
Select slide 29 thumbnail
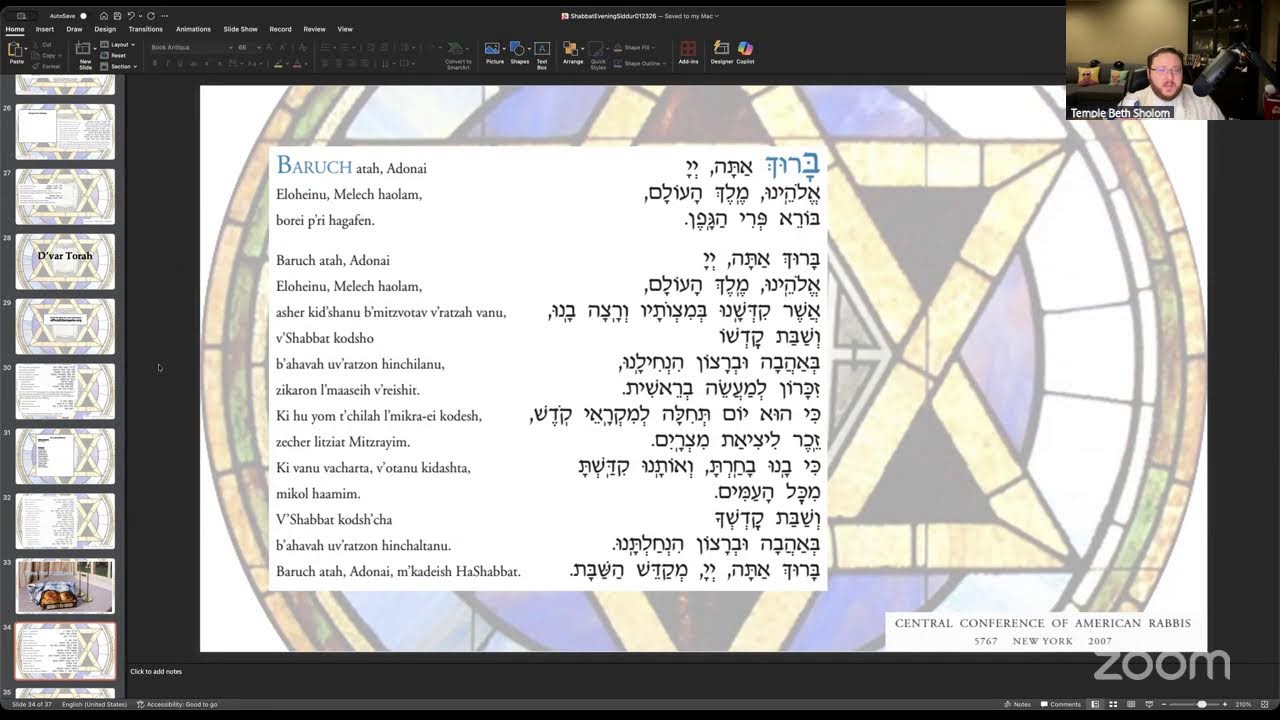point(65,326)
